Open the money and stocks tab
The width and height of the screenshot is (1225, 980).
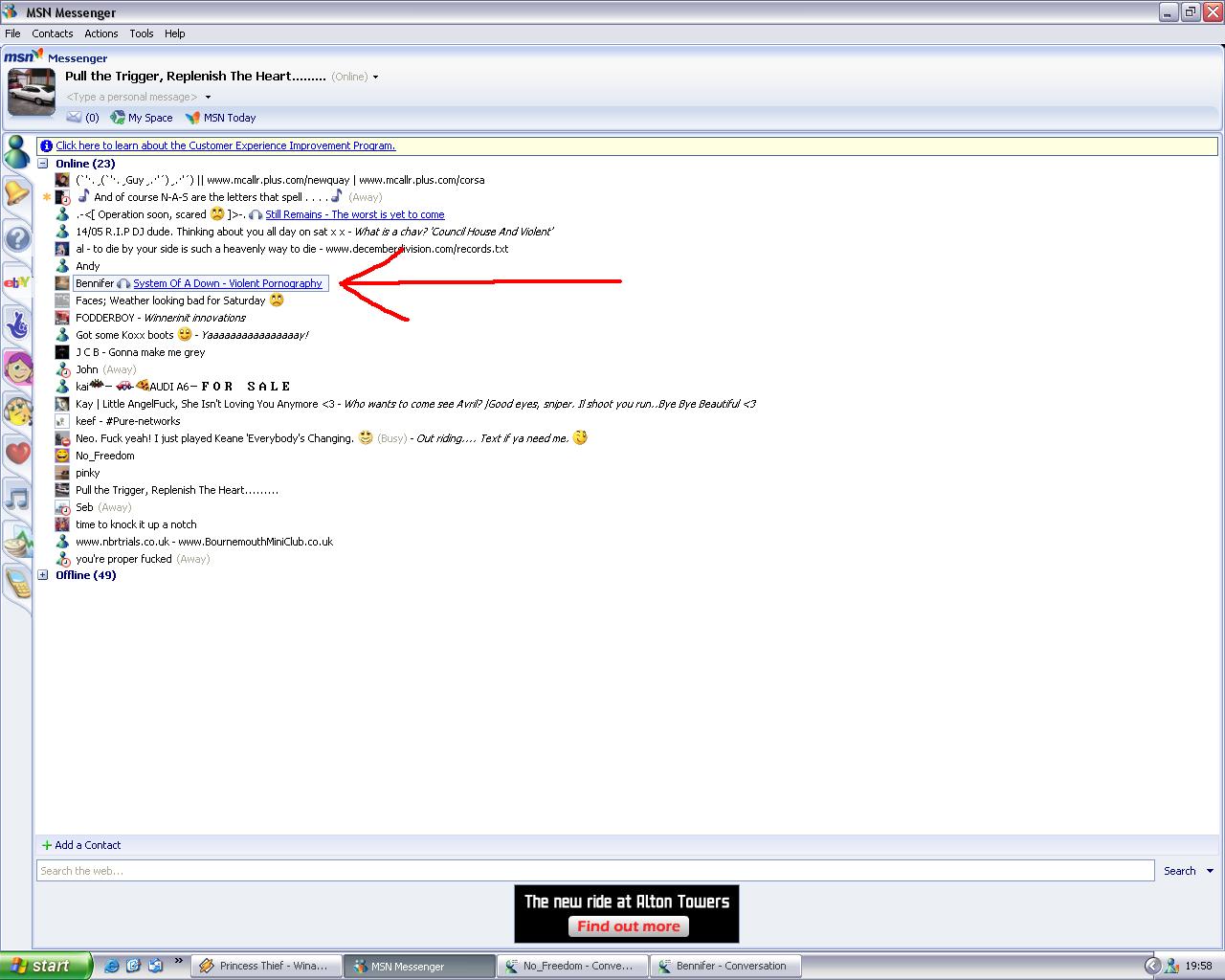coord(17,542)
